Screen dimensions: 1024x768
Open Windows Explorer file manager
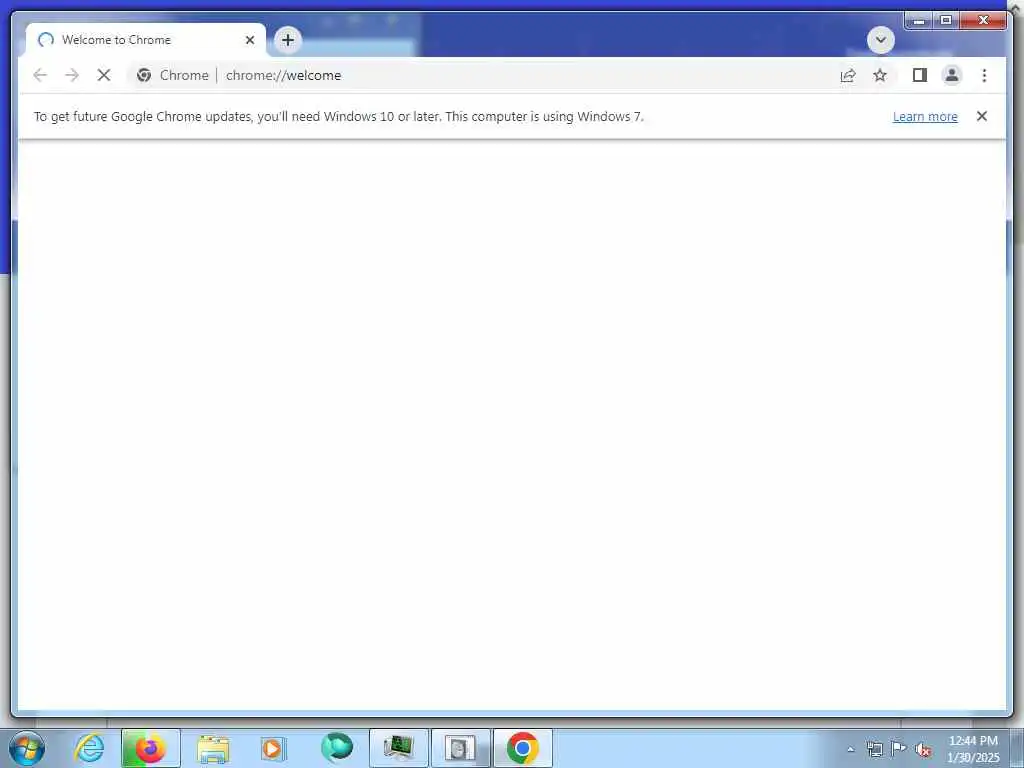click(213, 748)
